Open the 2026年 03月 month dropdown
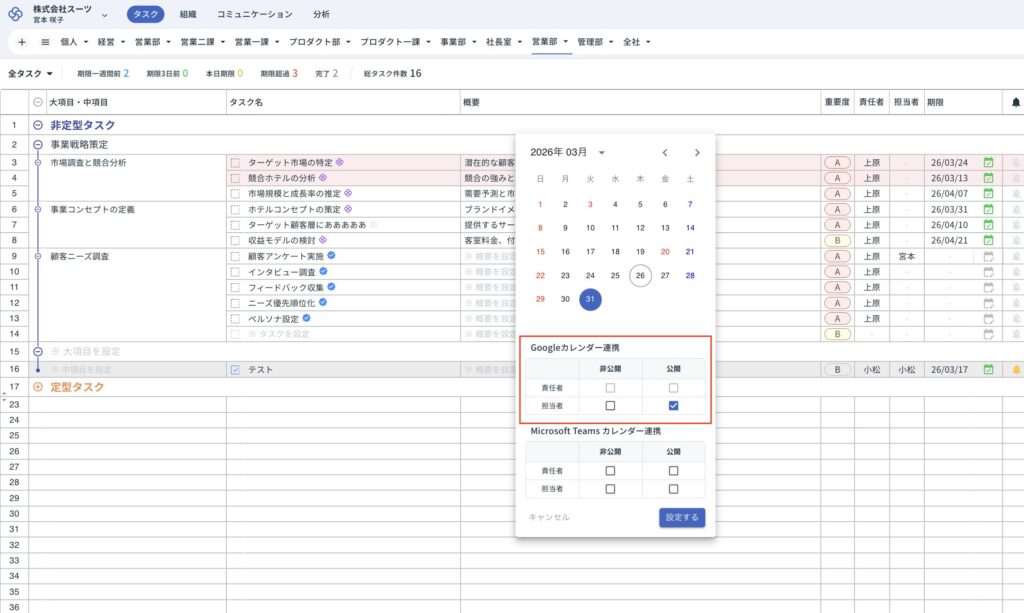Screen dimensions: 1024x613 602,153
